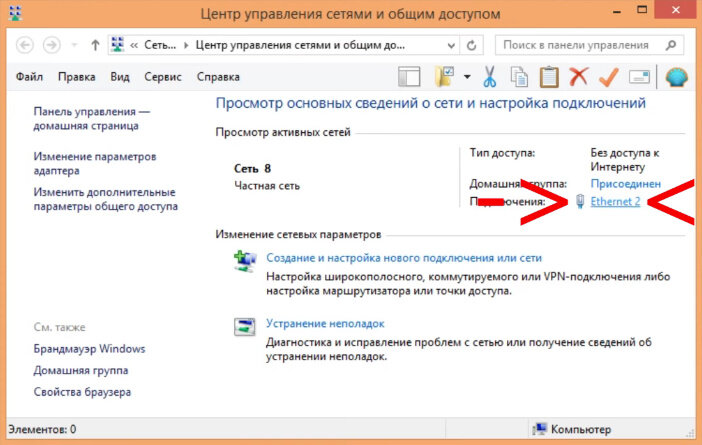Expand the folder options dropdown arrow

[x=467, y=77]
